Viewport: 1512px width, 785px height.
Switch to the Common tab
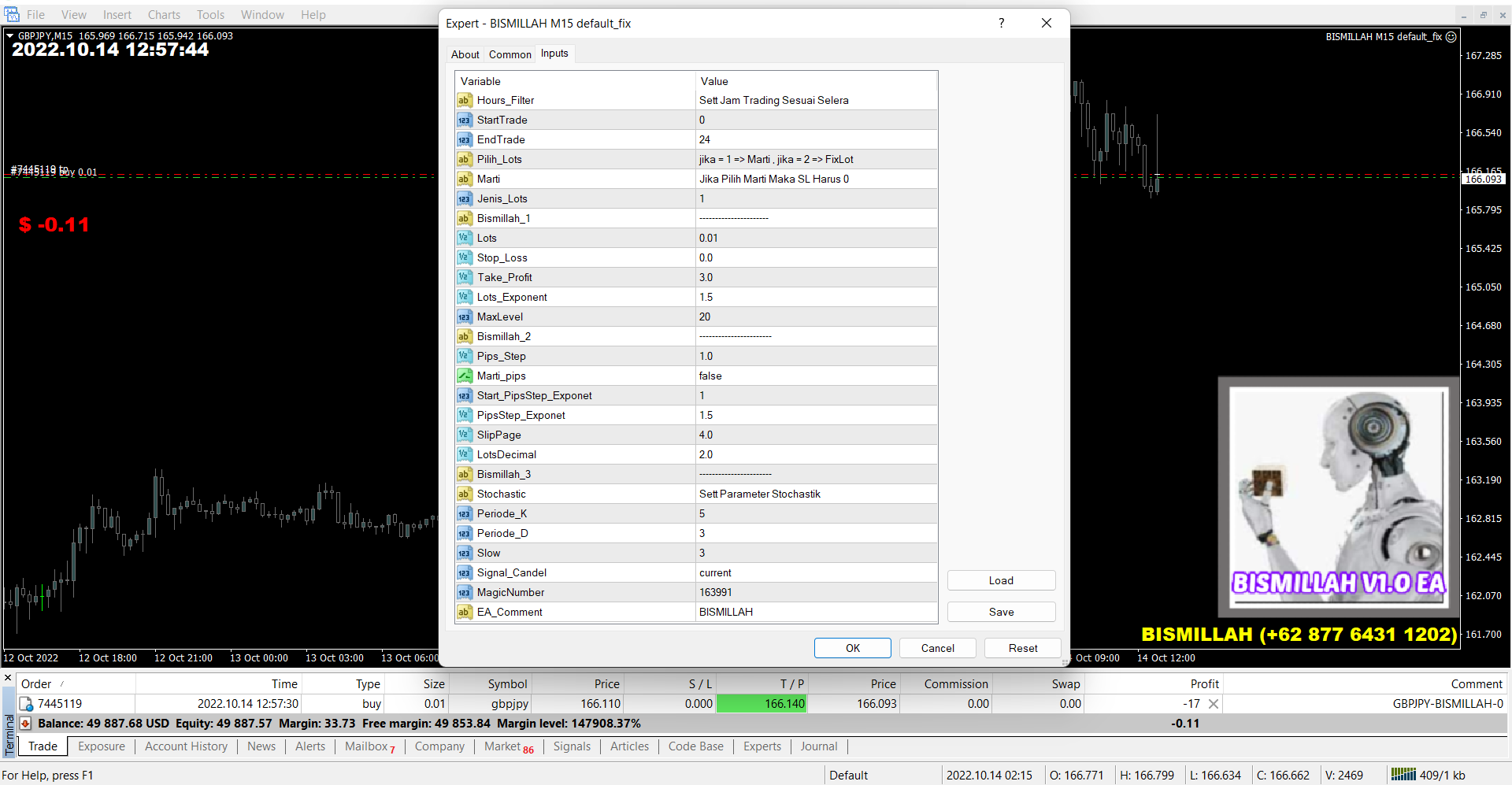click(x=510, y=54)
